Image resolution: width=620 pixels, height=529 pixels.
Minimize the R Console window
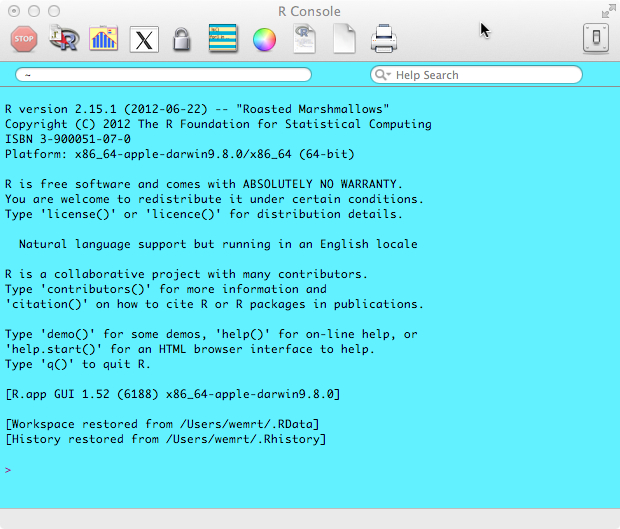pos(33,11)
